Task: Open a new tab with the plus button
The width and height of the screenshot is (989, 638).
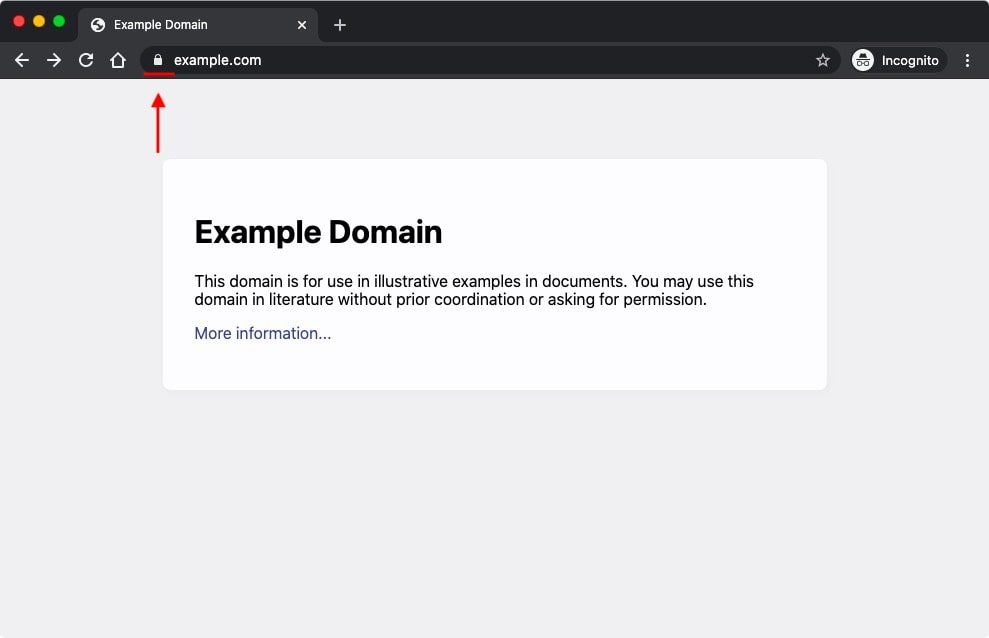Action: [339, 24]
